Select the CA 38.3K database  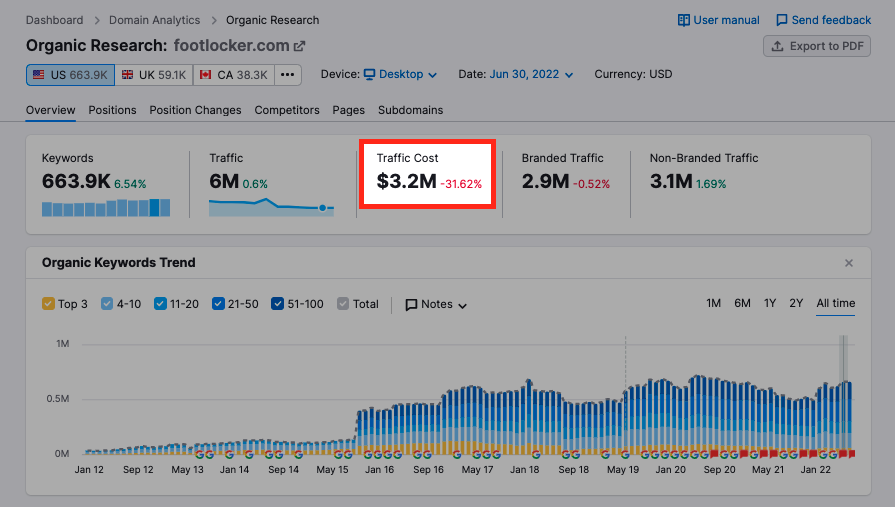coord(234,75)
